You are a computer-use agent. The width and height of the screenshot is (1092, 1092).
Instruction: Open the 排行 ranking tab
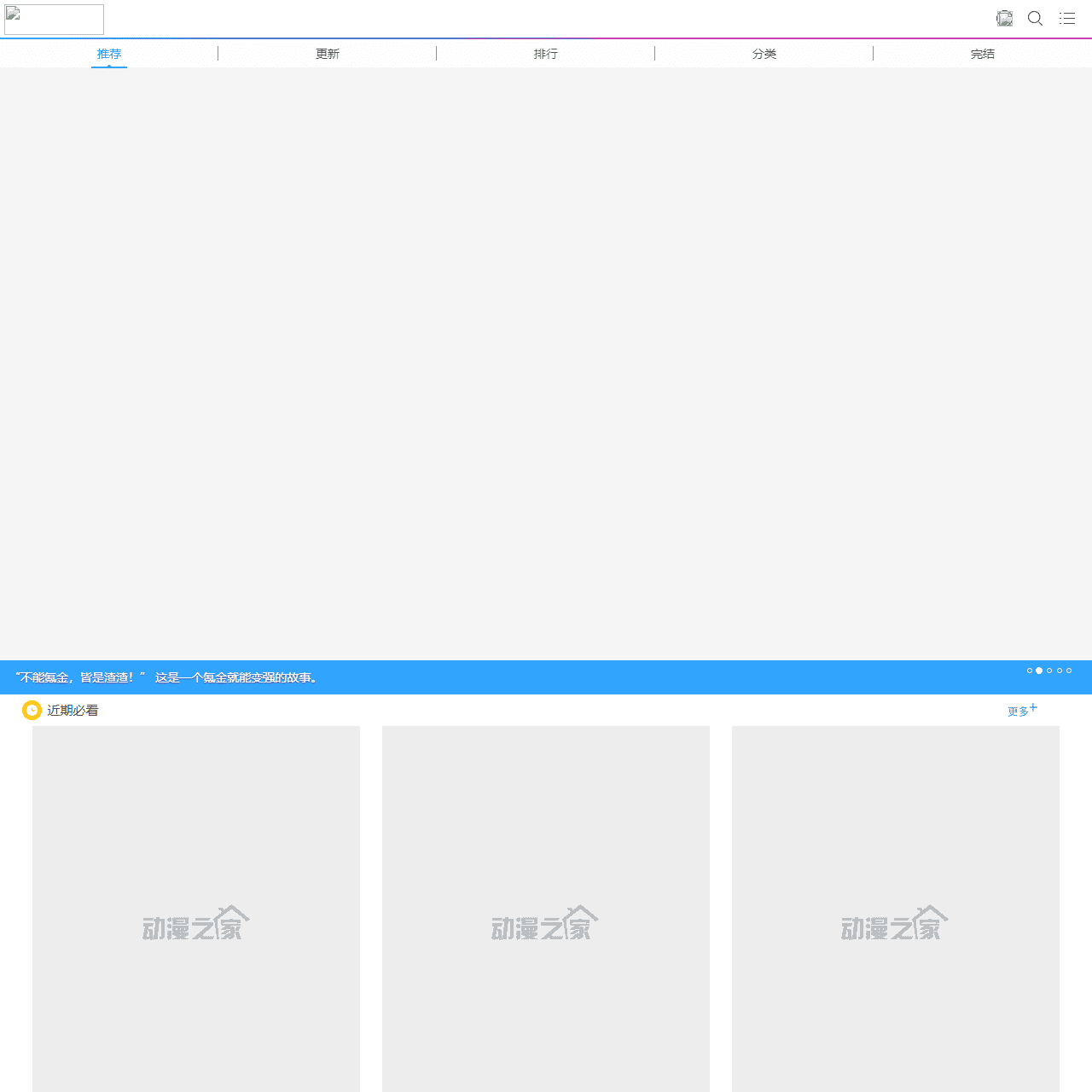[546, 54]
